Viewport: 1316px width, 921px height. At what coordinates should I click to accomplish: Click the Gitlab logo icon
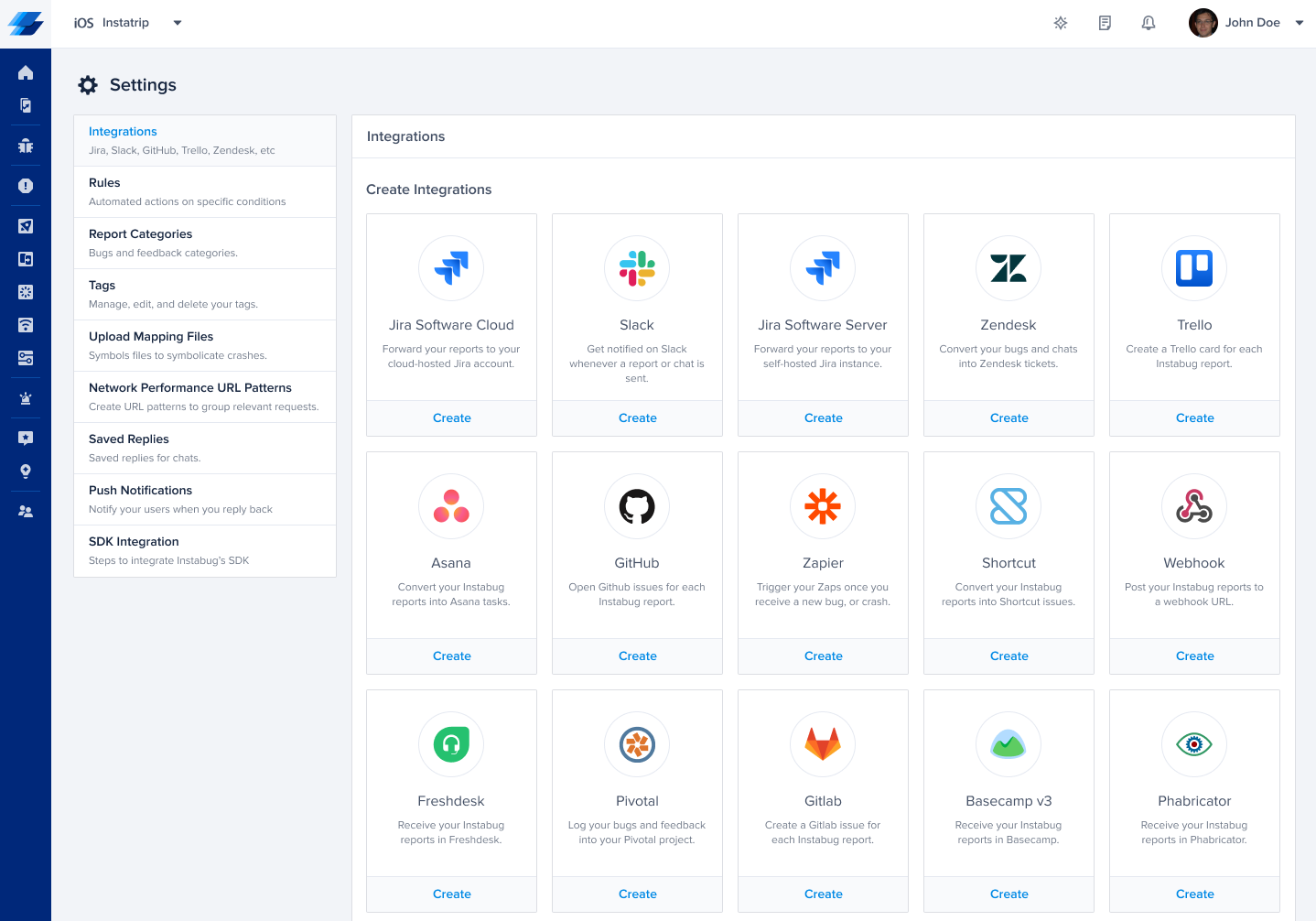(823, 744)
